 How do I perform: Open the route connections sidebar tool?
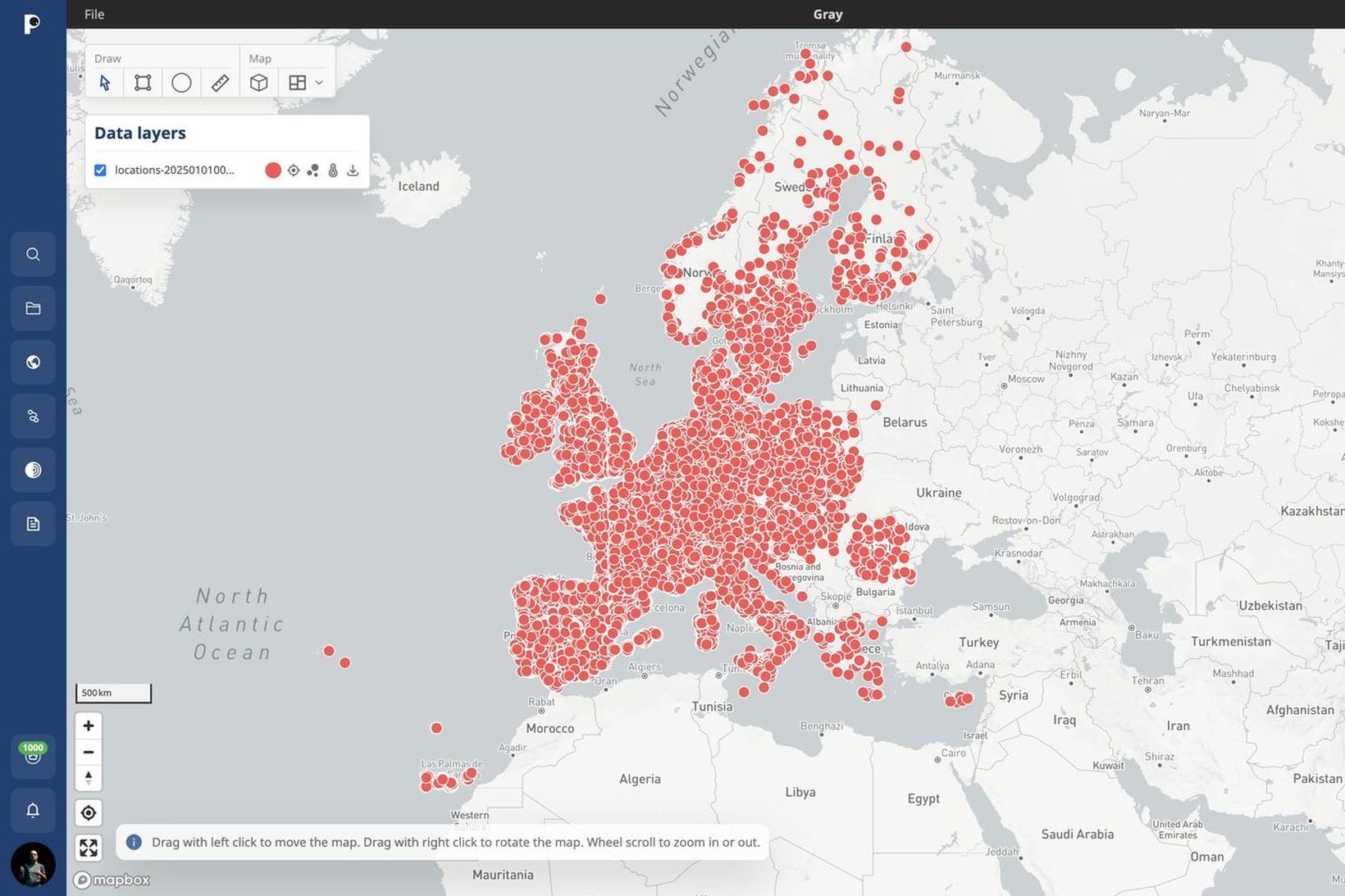(x=33, y=416)
